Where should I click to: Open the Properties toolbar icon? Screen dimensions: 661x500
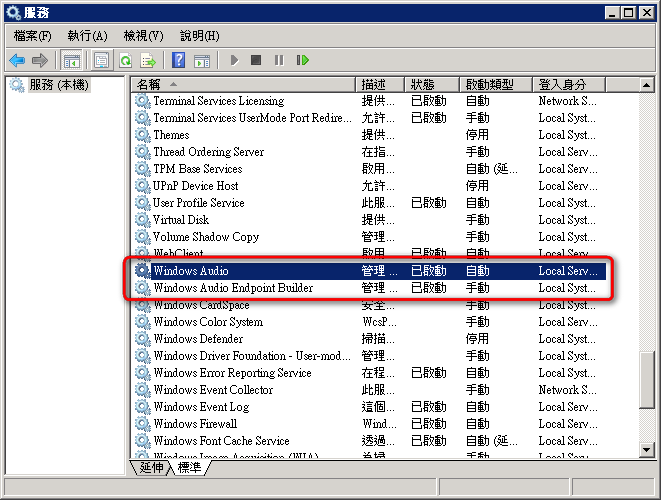[102, 60]
